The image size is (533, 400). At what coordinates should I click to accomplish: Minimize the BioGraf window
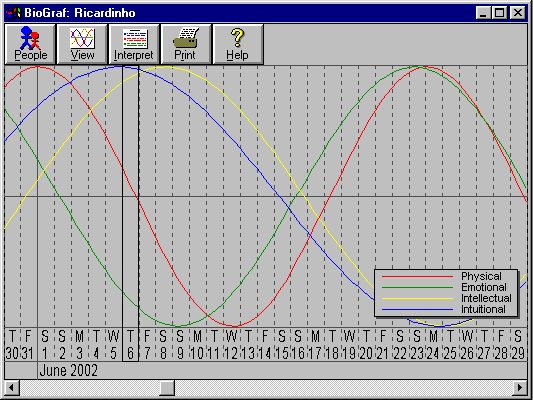point(483,13)
